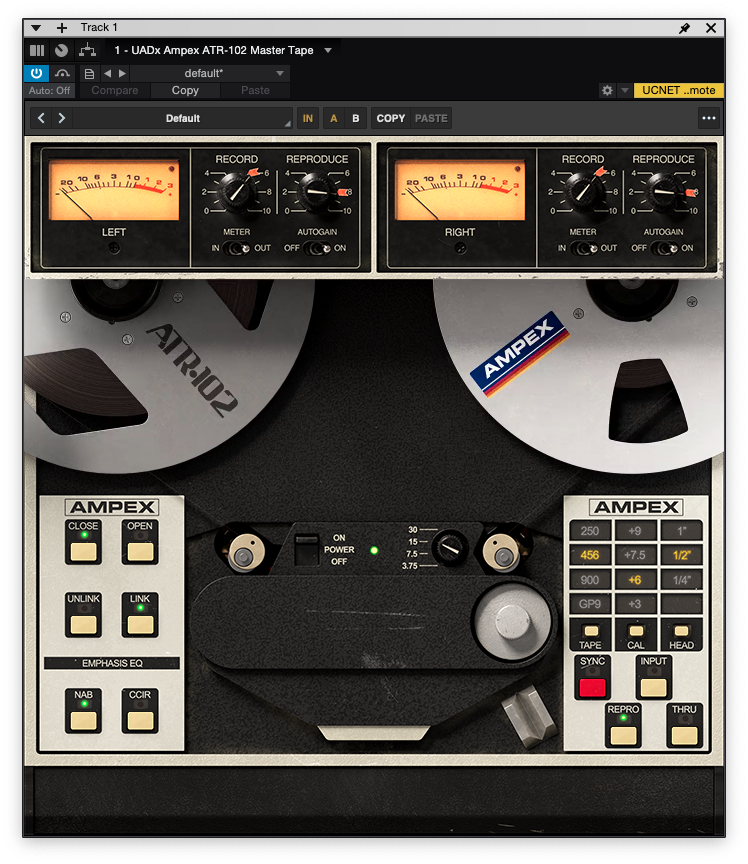Click the host Compare button

(x=115, y=90)
